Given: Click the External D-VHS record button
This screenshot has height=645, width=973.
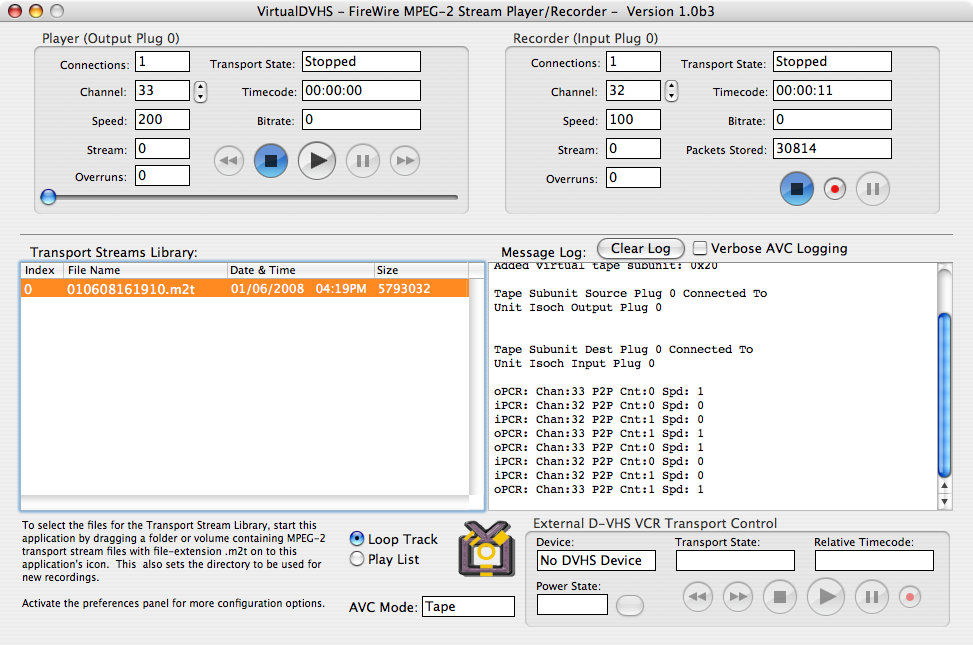Looking at the screenshot, I should pyautogui.click(x=910, y=597).
